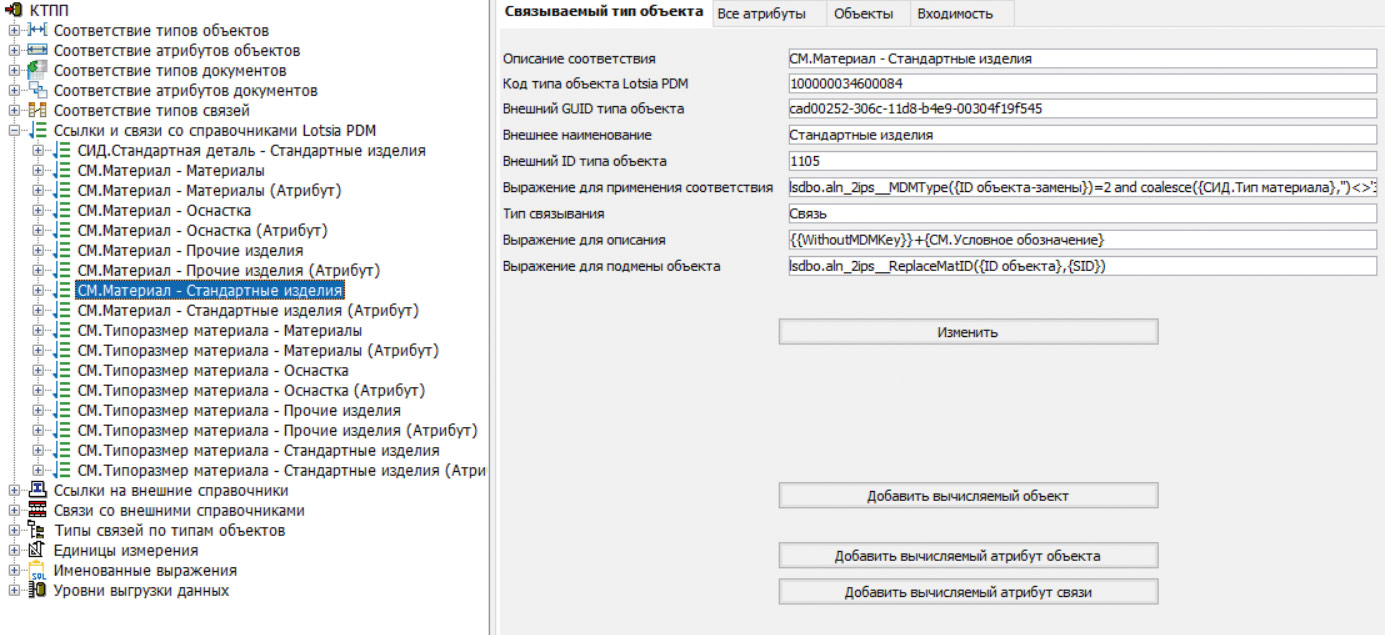
Task: Switch to the Все атрибуты tab
Action: [x=761, y=14]
